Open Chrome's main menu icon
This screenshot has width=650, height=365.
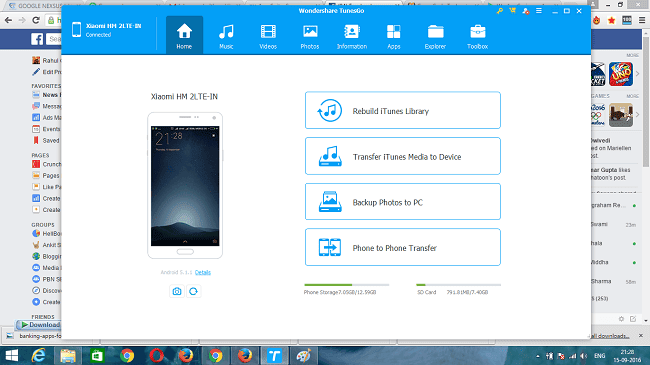point(642,20)
